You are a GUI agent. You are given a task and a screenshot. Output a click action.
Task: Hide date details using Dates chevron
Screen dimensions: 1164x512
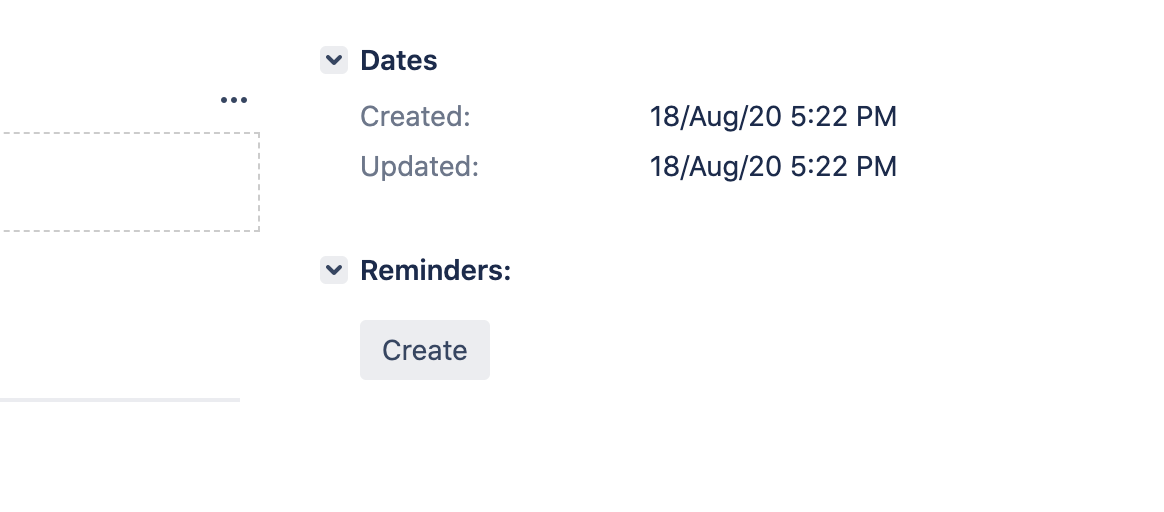click(x=334, y=60)
